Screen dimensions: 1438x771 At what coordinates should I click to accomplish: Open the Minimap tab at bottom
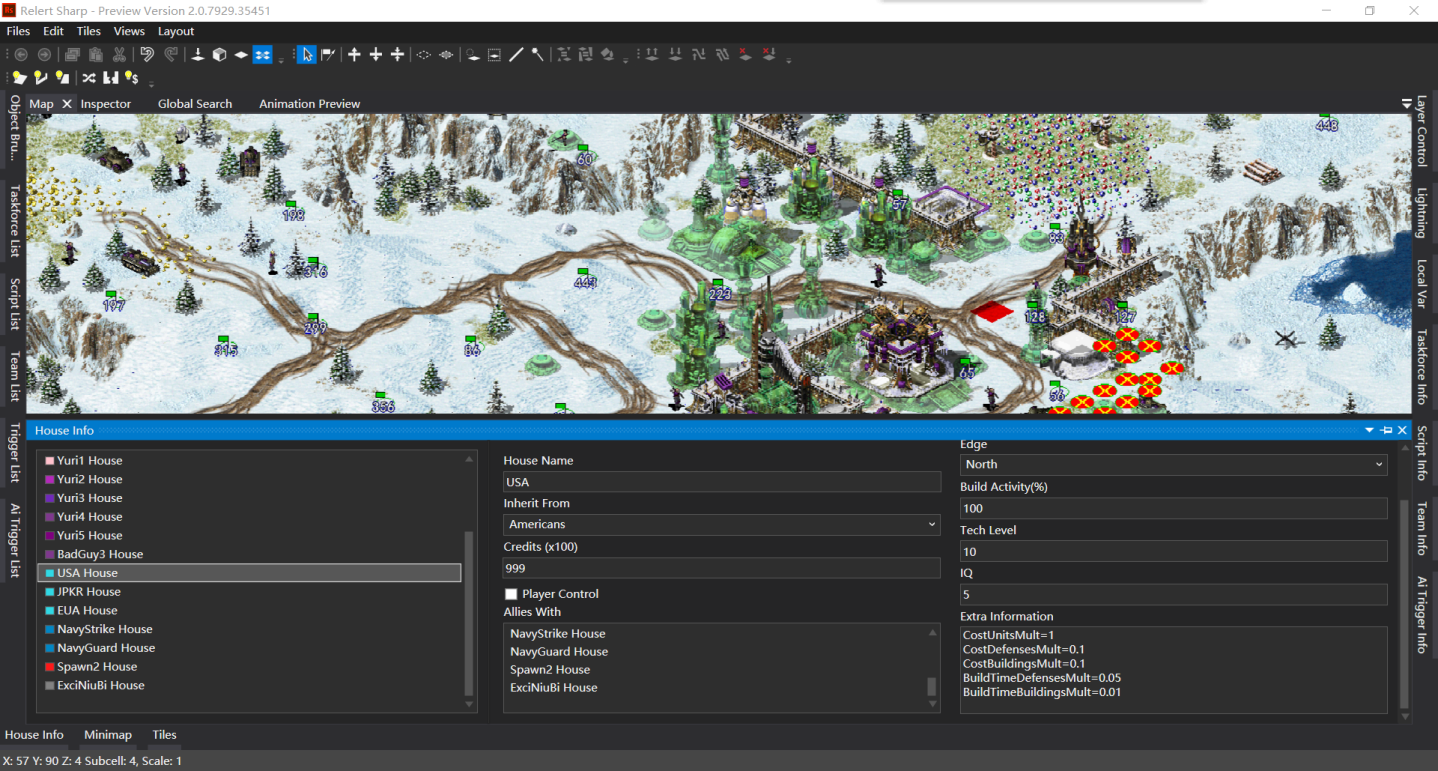[x=108, y=735]
